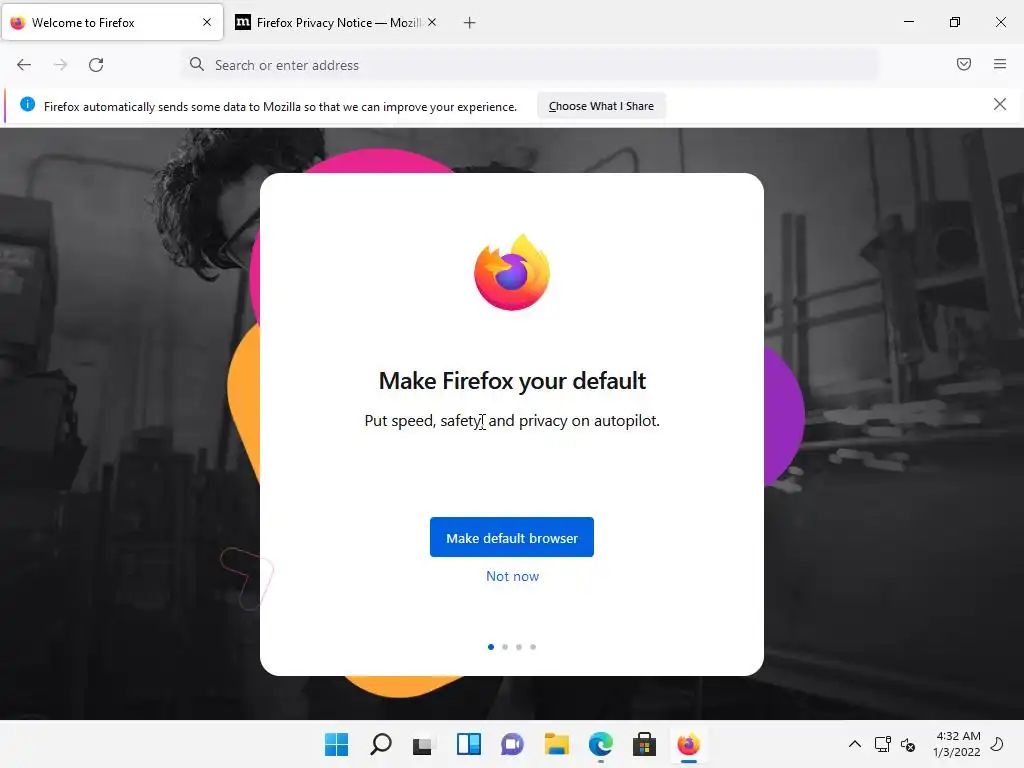The width and height of the screenshot is (1024, 768).
Task: Focus the Search or enter address field
Action: pyautogui.click(x=529, y=65)
